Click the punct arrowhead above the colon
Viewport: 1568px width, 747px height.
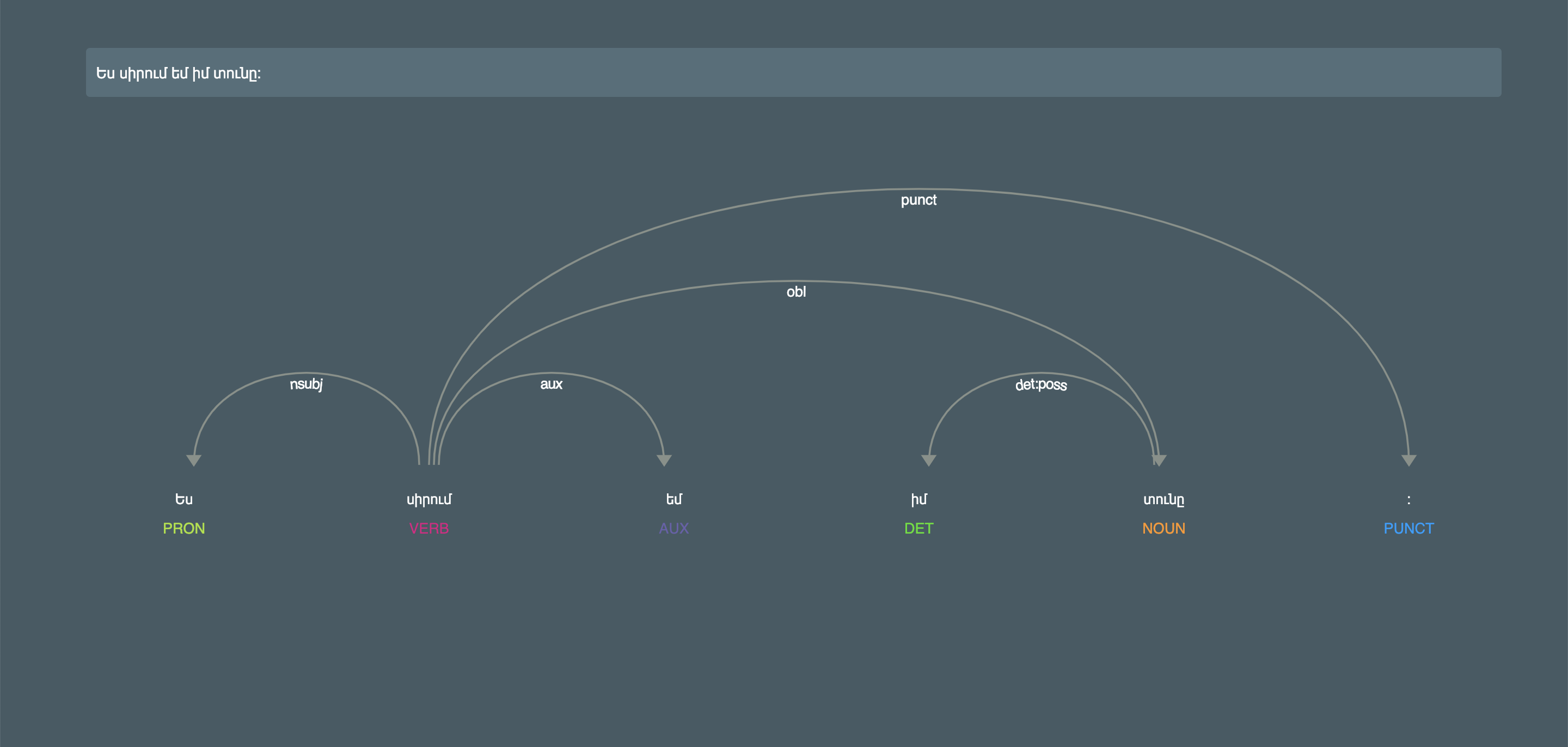(x=1408, y=460)
